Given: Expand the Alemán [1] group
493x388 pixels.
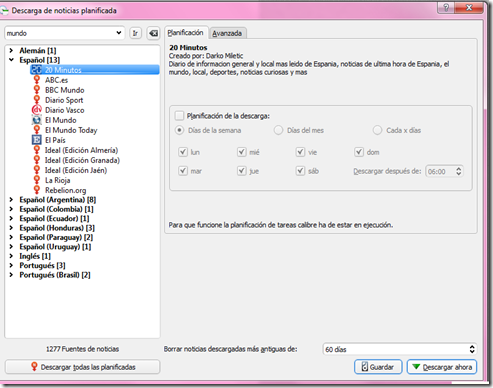Looking at the screenshot, I should (x=11, y=50).
